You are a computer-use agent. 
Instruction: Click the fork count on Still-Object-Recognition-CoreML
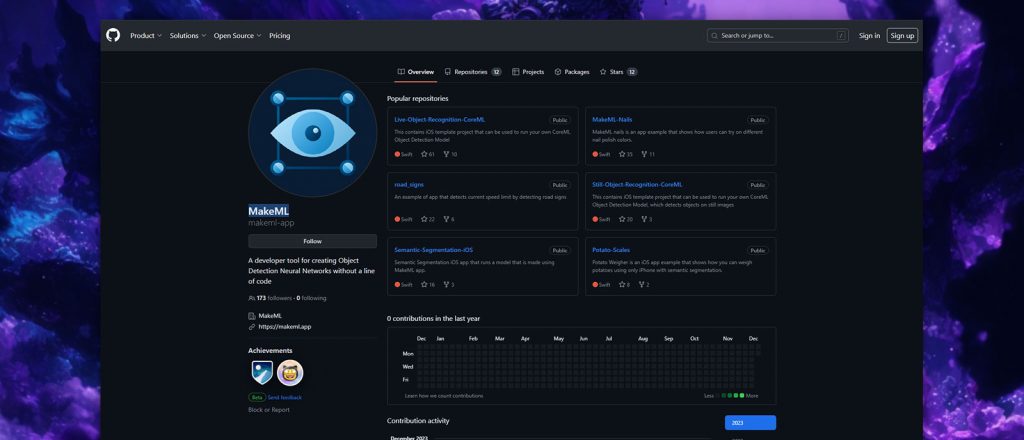[x=647, y=219]
